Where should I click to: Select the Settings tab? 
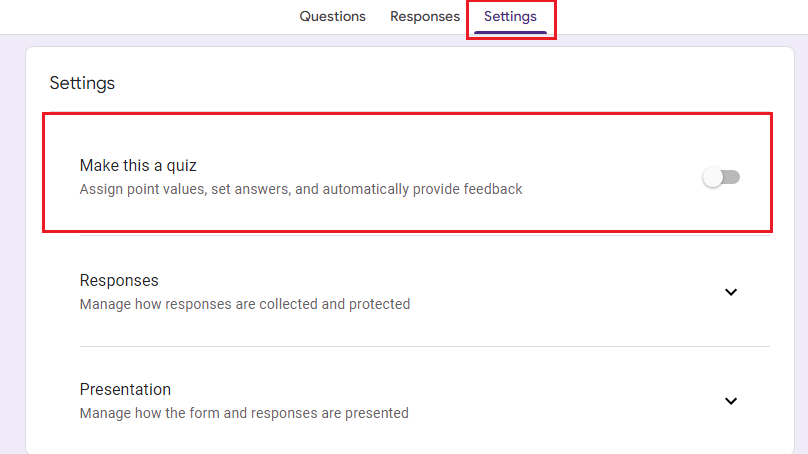coord(510,16)
